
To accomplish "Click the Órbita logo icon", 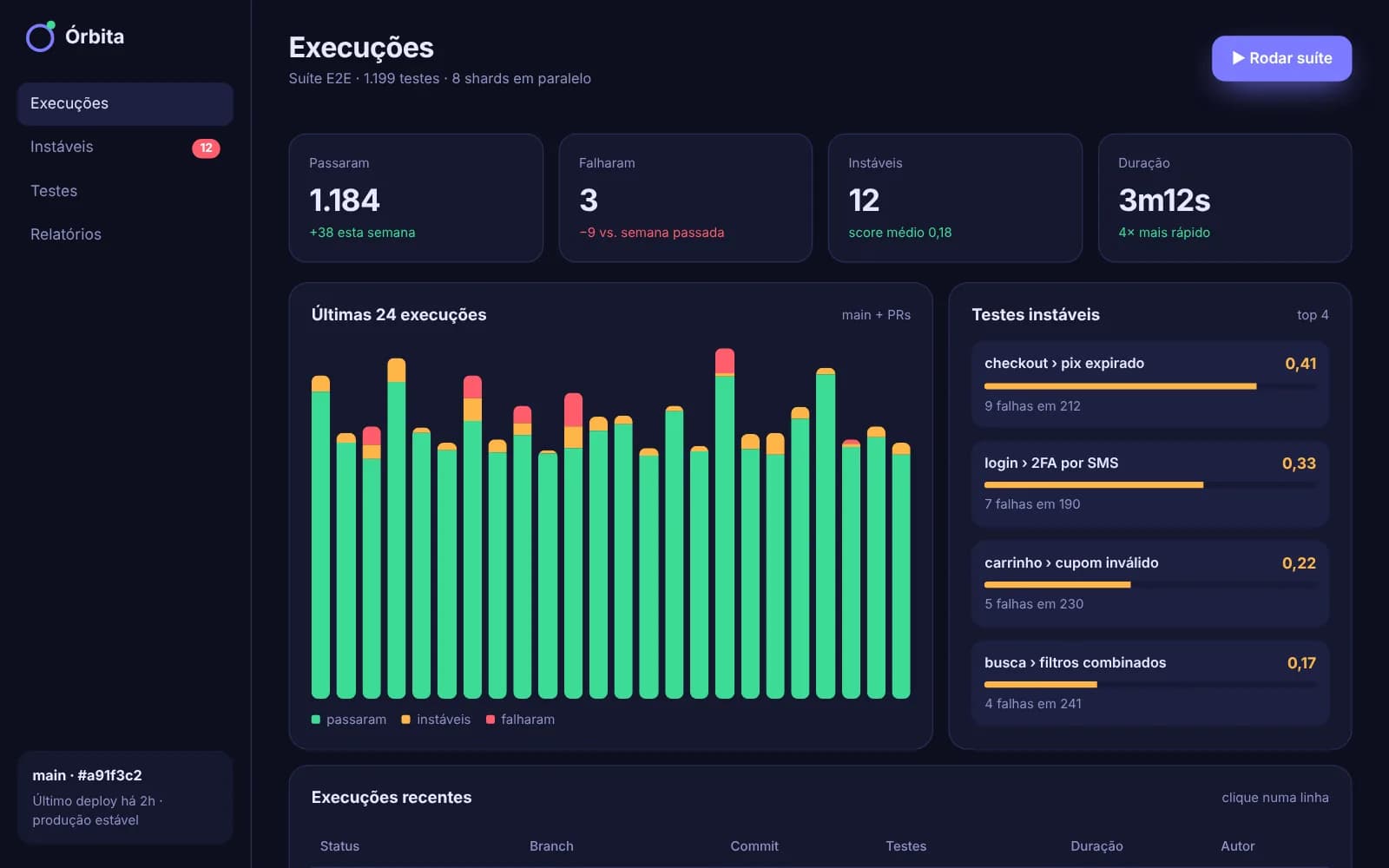I will point(41,36).
